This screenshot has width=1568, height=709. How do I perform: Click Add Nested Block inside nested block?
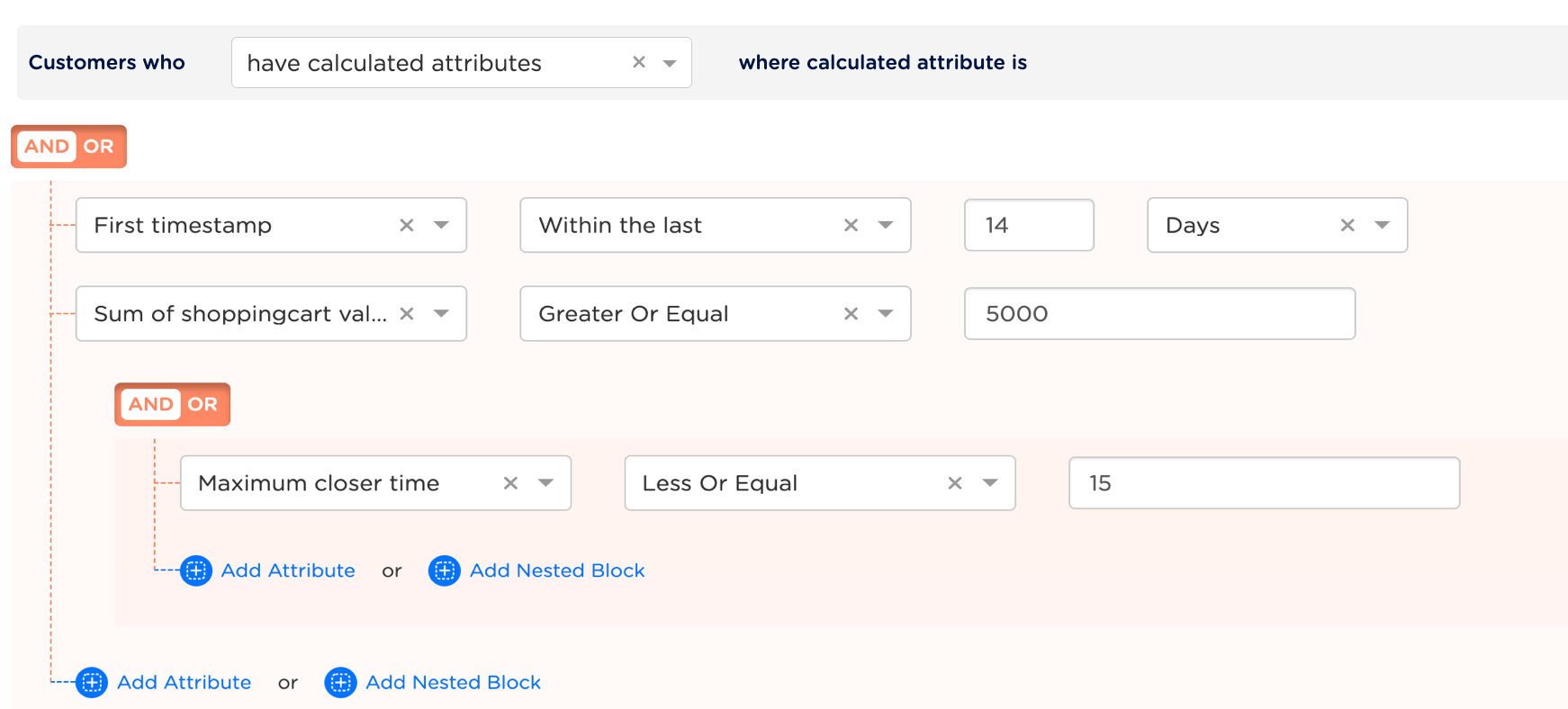click(556, 570)
